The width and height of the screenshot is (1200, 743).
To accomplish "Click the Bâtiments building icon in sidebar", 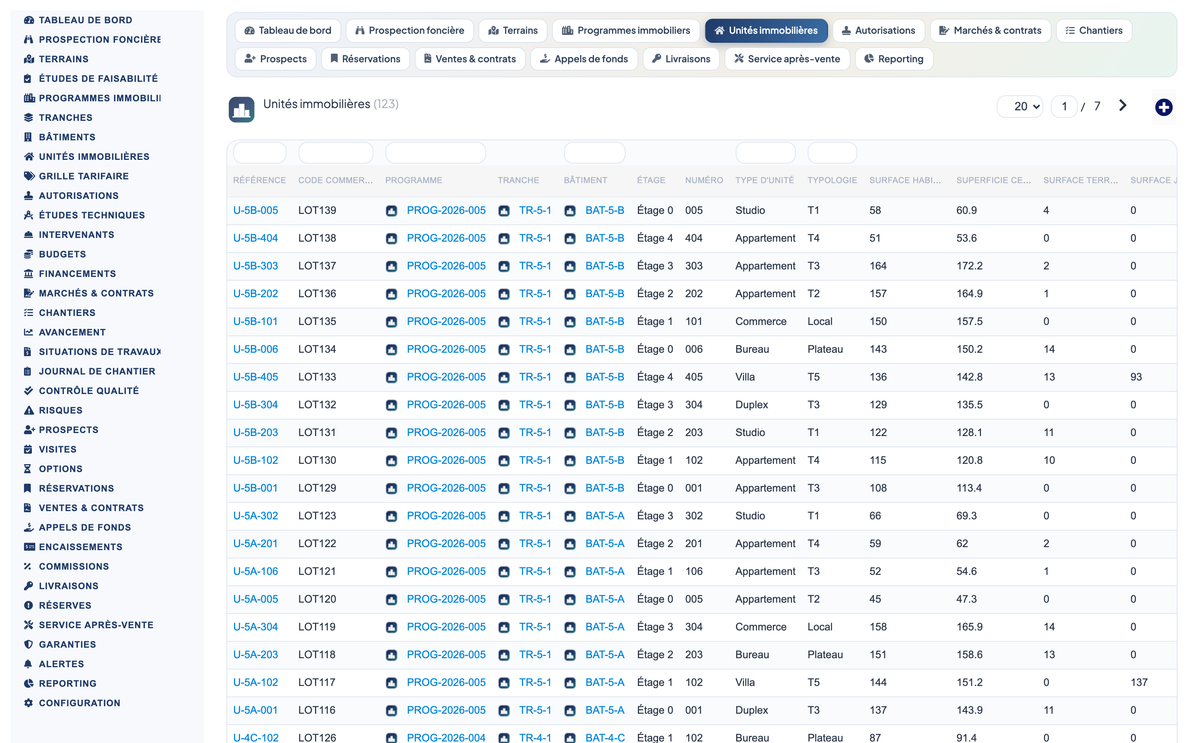I will pos(29,137).
